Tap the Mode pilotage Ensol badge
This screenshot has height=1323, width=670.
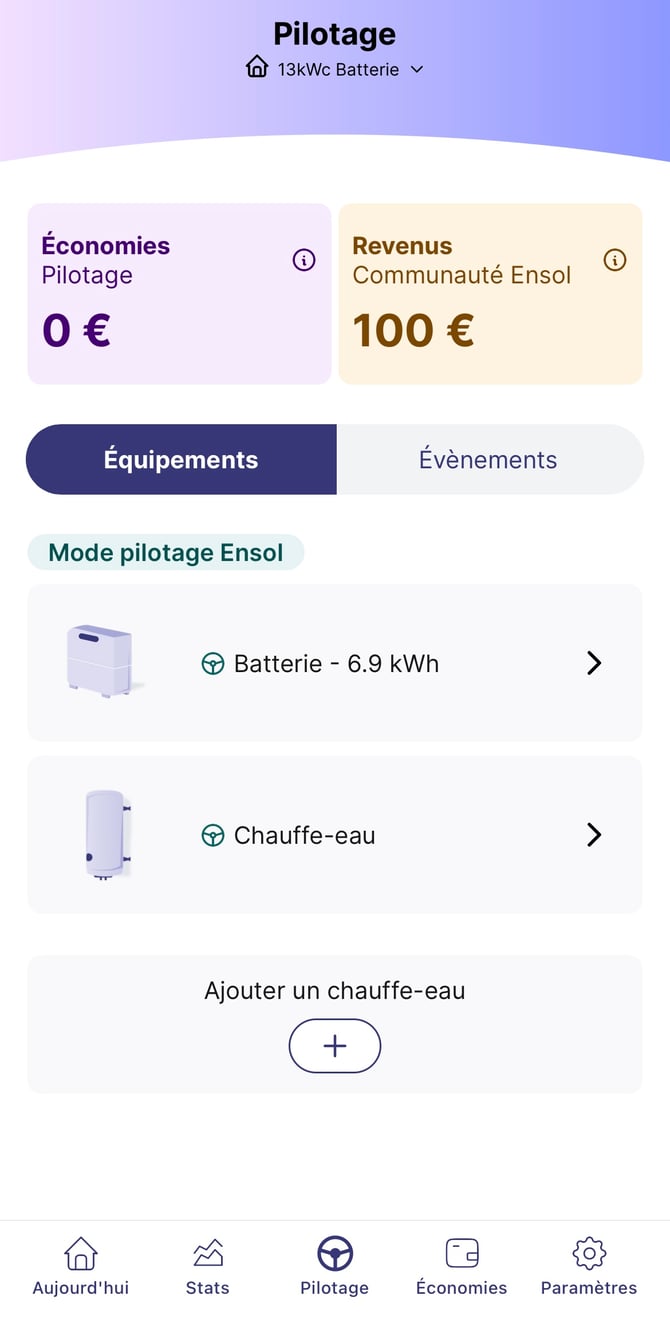coord(166,553)
